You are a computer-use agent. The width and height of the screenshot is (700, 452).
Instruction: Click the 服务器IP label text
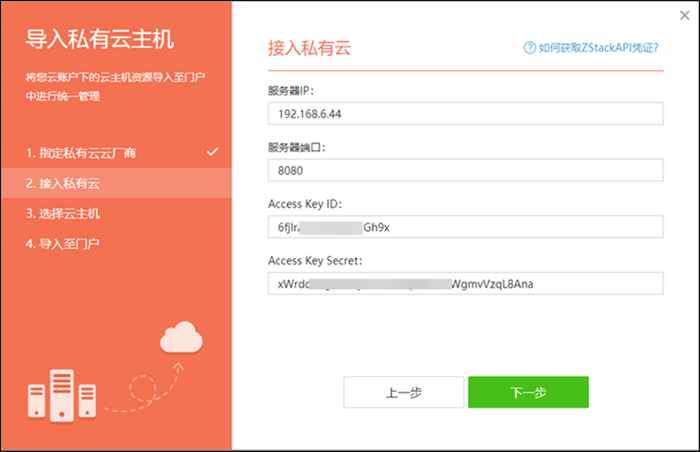tap(292, 90)
